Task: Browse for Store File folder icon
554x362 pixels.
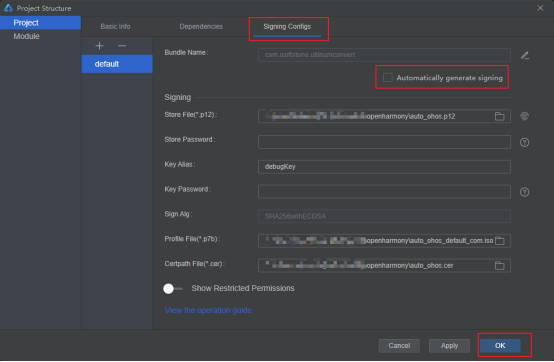Action: pyautogui.click(x=499, y=116)
